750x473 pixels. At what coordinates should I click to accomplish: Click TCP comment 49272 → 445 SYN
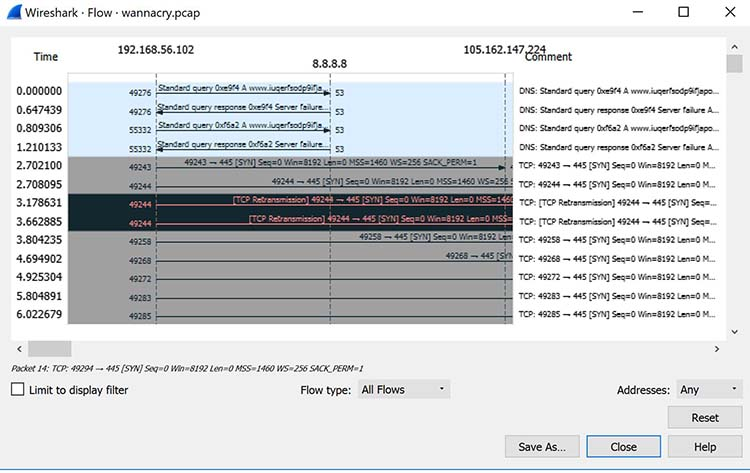coord(618,277)
